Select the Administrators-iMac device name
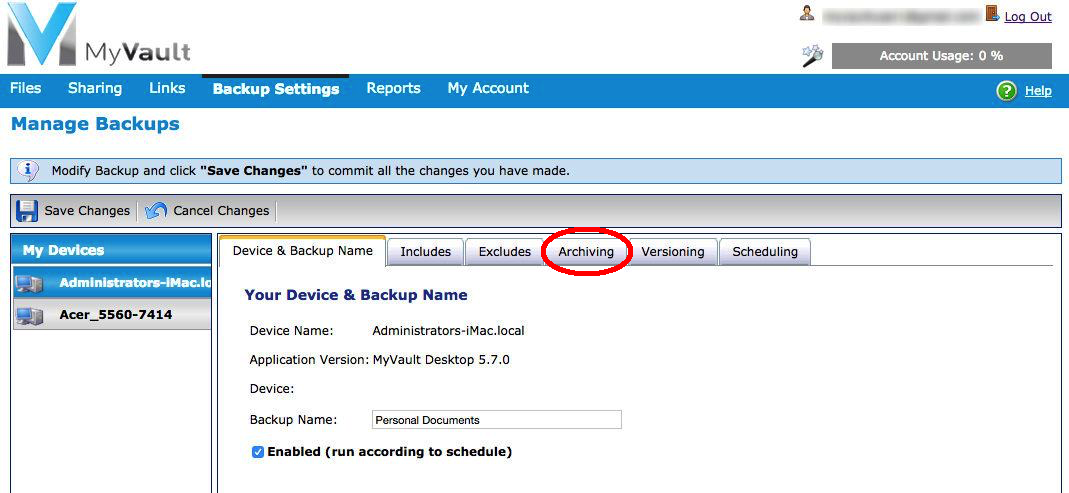Image resolution: width=1069 pixels, height=493 pixels. tap(135, 282)
